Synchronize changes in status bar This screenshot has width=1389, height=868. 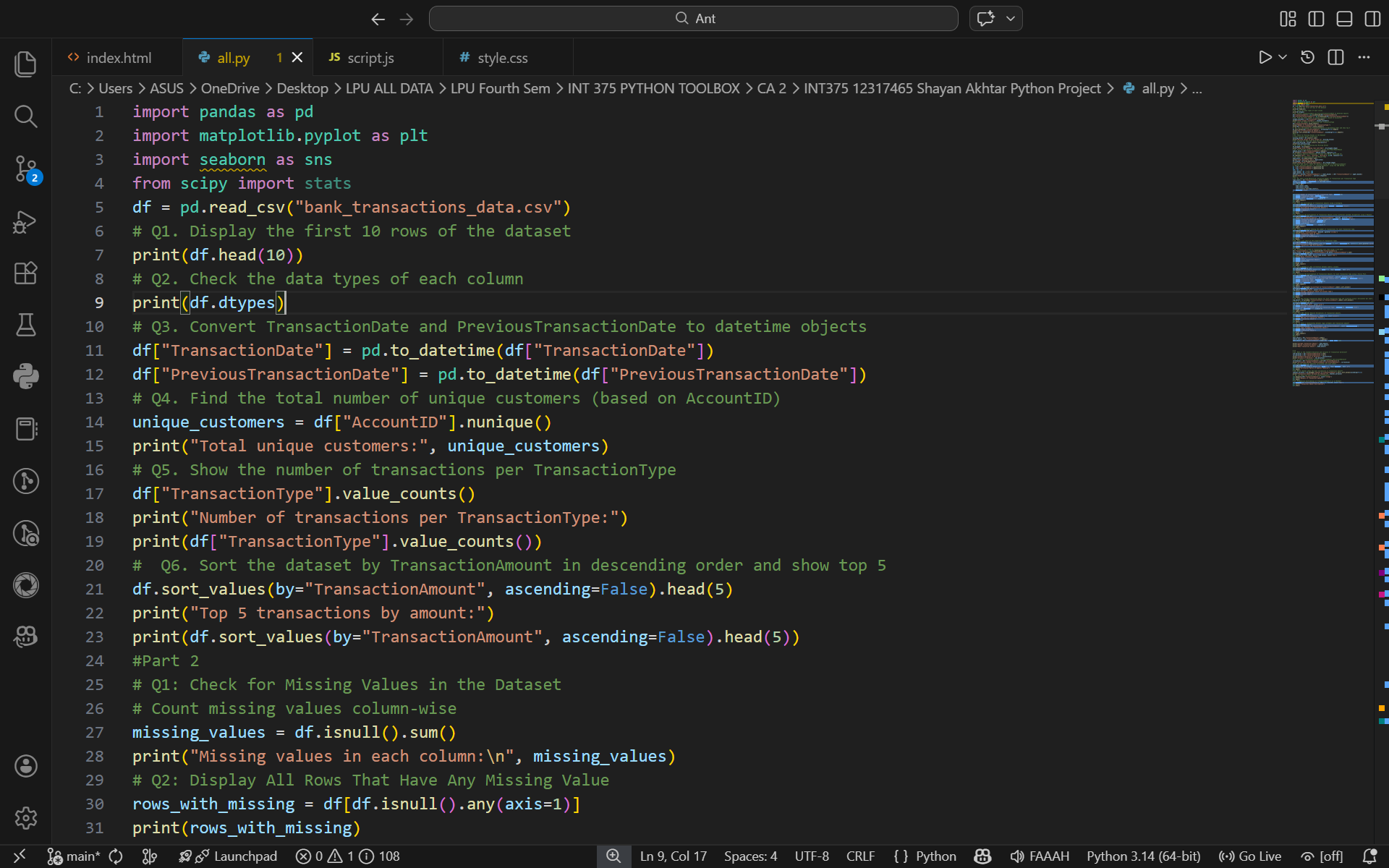coord(116,856)
